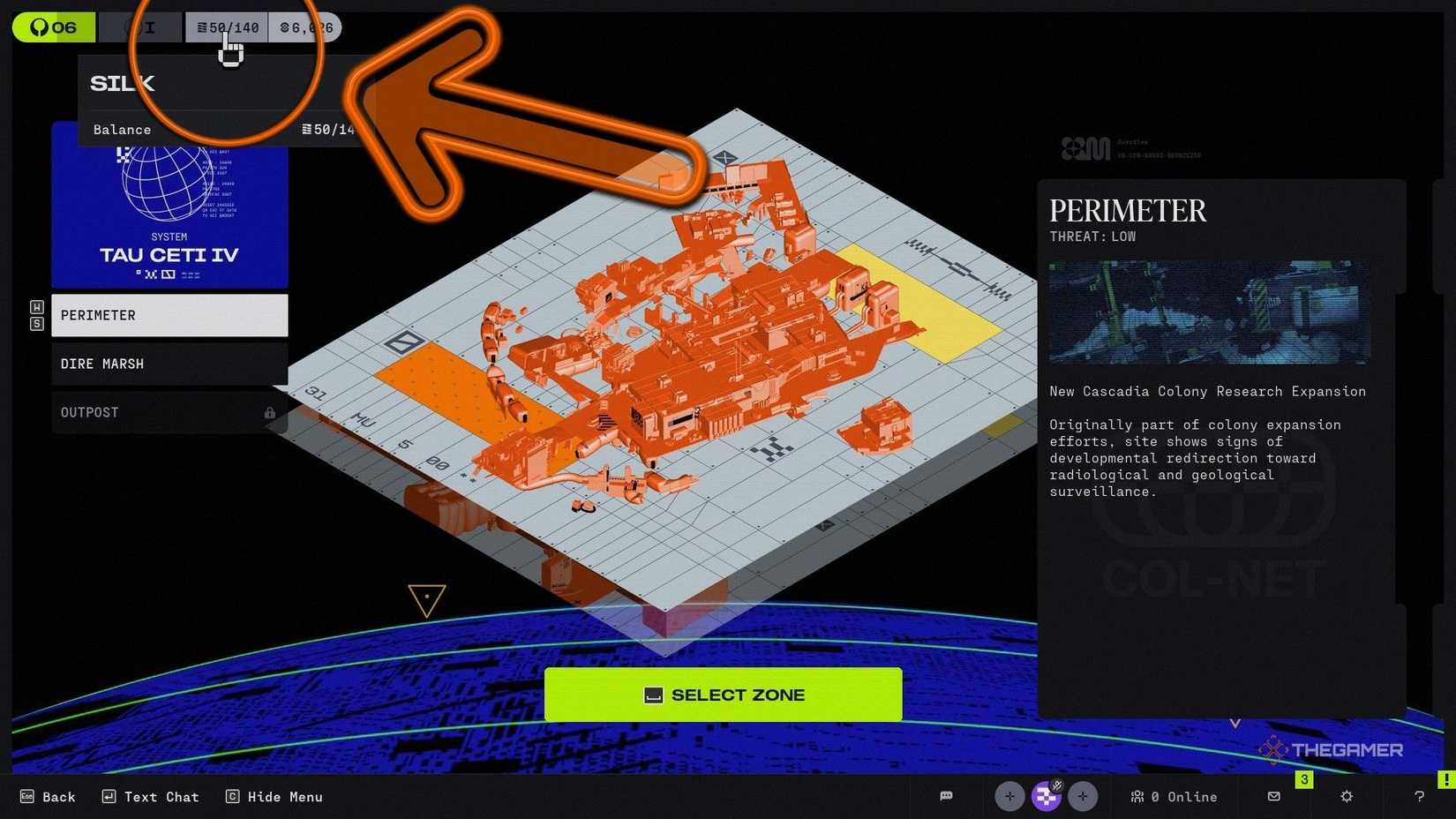Click the green level 06 badge
The width and height of the screenshot is (1456, 819).
click(x=54, y=27)
